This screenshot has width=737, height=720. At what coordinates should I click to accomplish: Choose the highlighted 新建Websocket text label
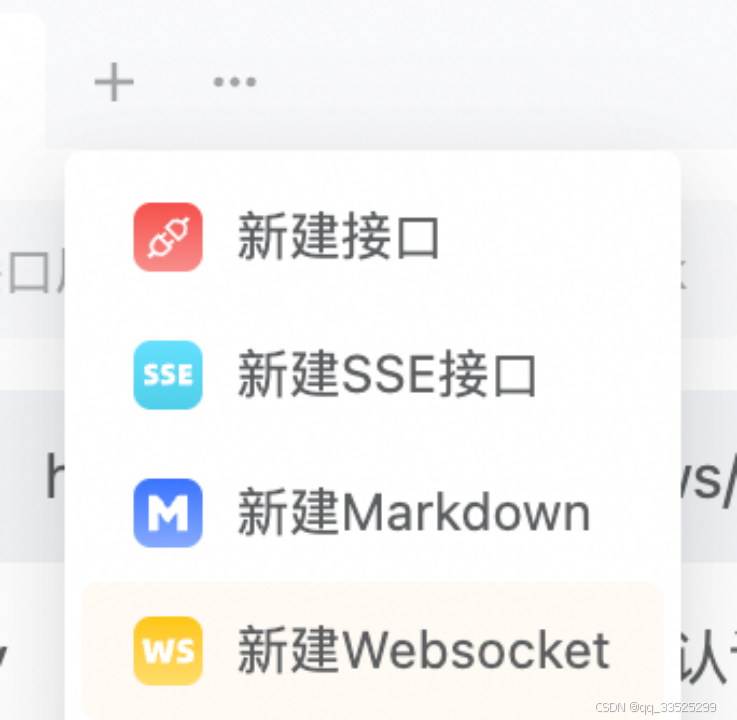click(424, 650)
